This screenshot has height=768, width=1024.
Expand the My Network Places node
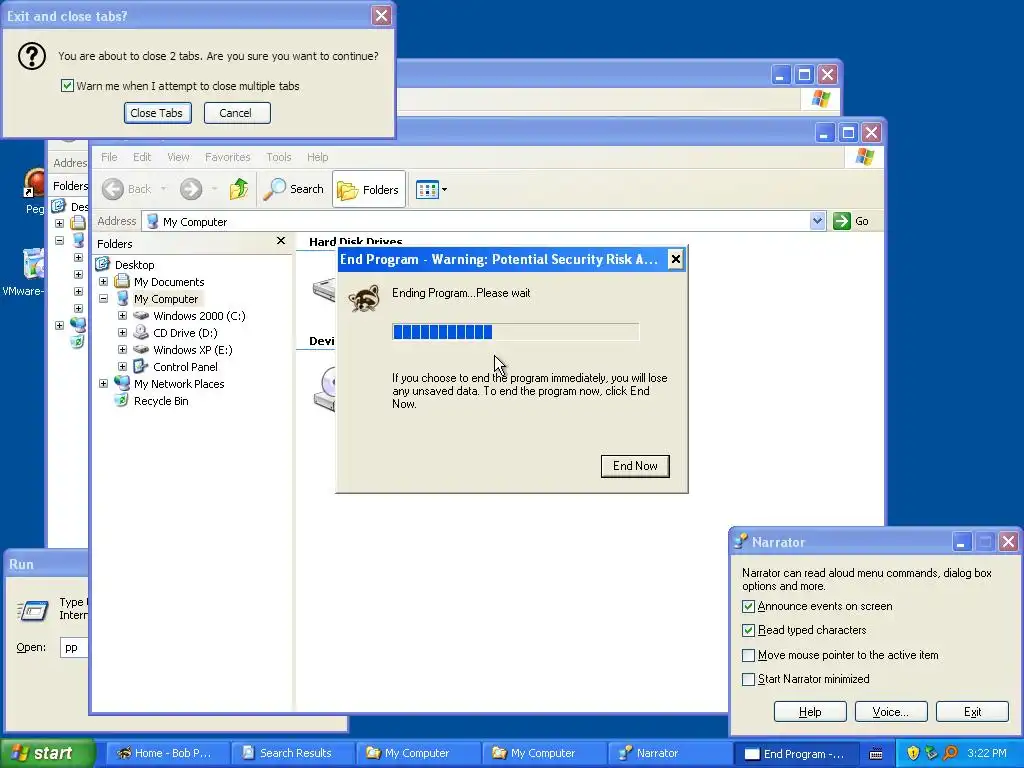(x=103, y=383)
